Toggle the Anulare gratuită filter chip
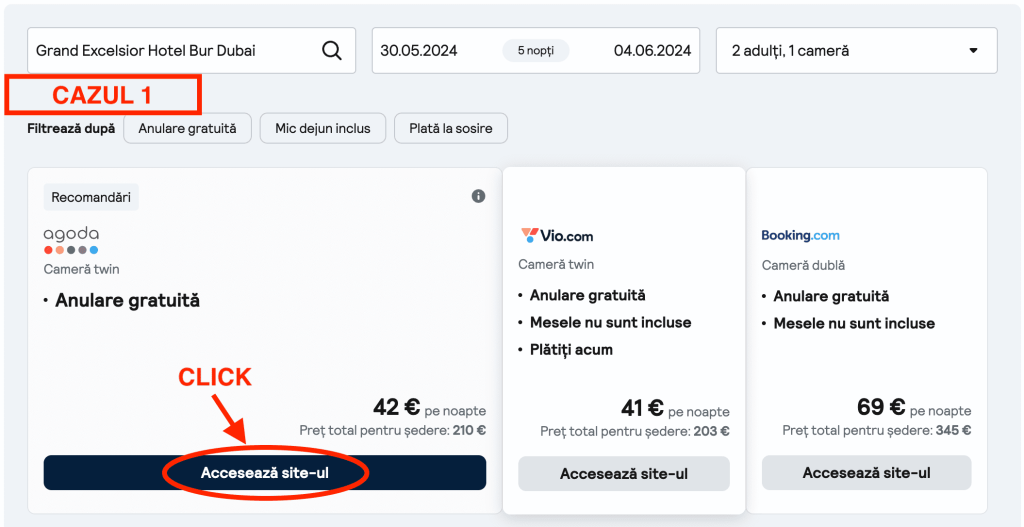Image resolution: width=1024 pixels, height=527 pixels. click(187, 128)
